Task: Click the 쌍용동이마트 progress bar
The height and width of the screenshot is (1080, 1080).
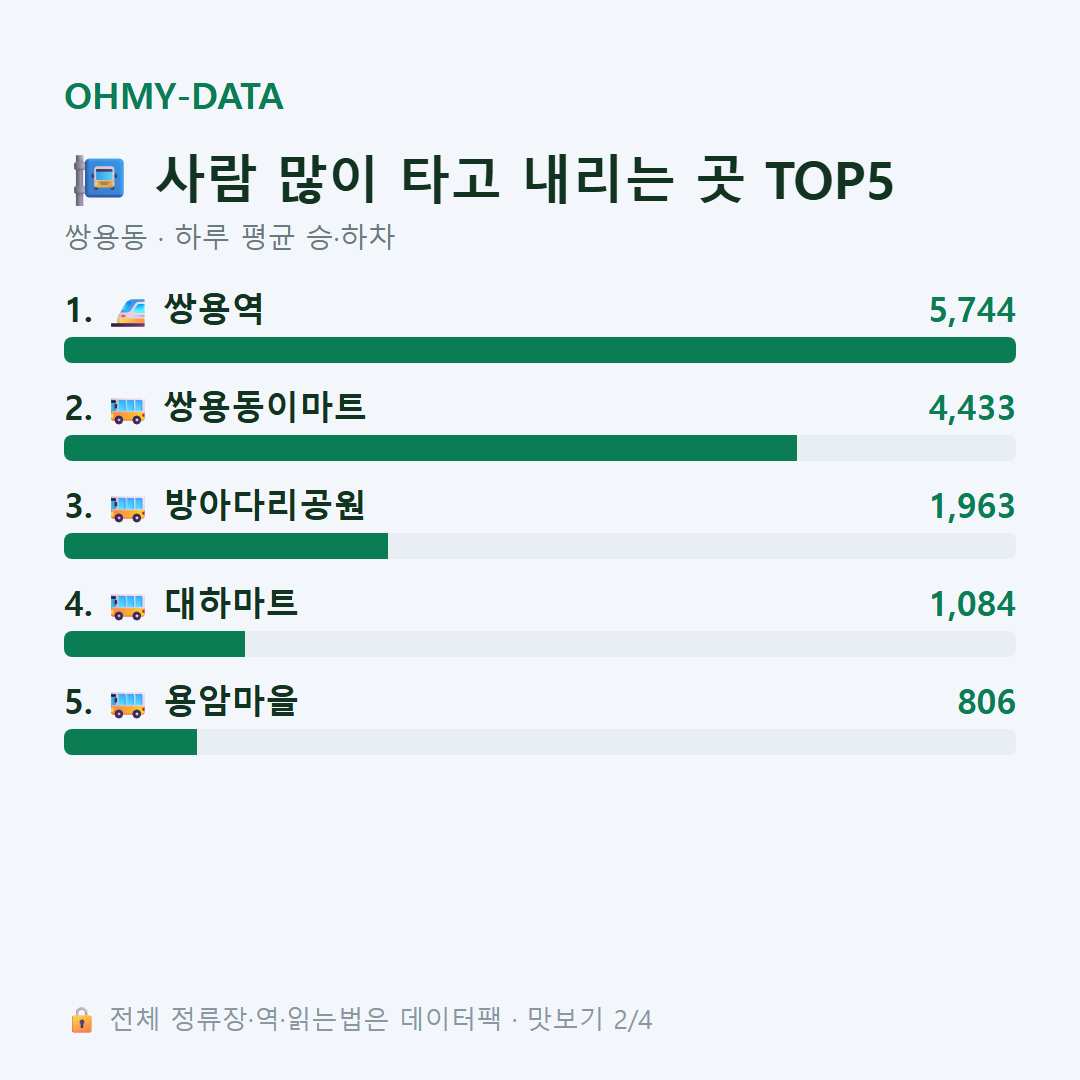Action: point(540,448)
